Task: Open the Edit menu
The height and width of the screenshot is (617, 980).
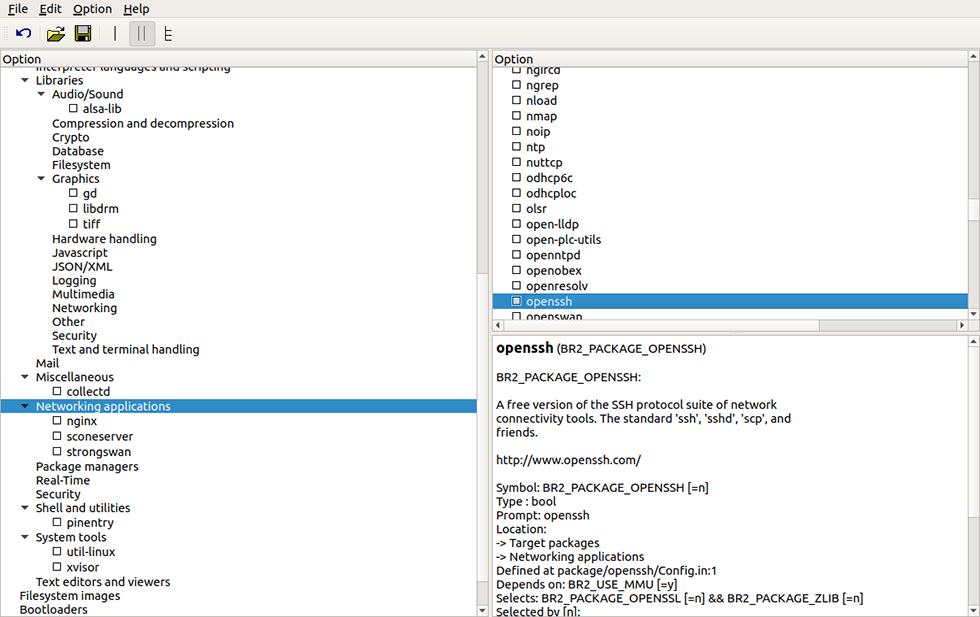Action: (x=50, y=9)
